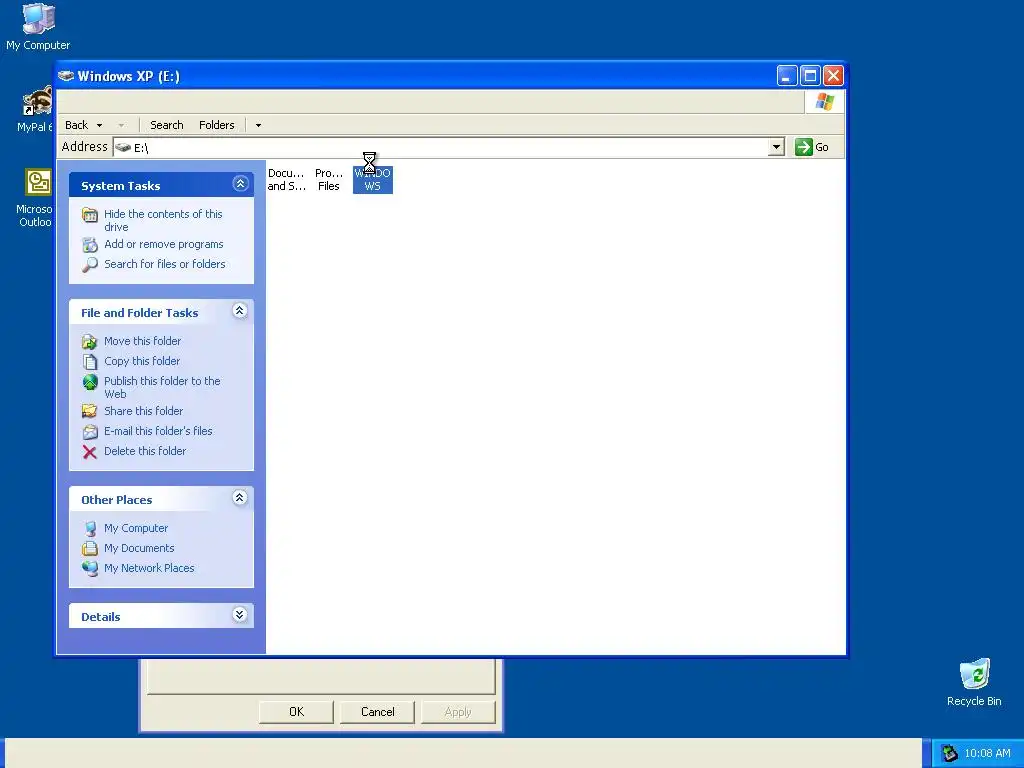Open My Network Places link

coord(149,568)
